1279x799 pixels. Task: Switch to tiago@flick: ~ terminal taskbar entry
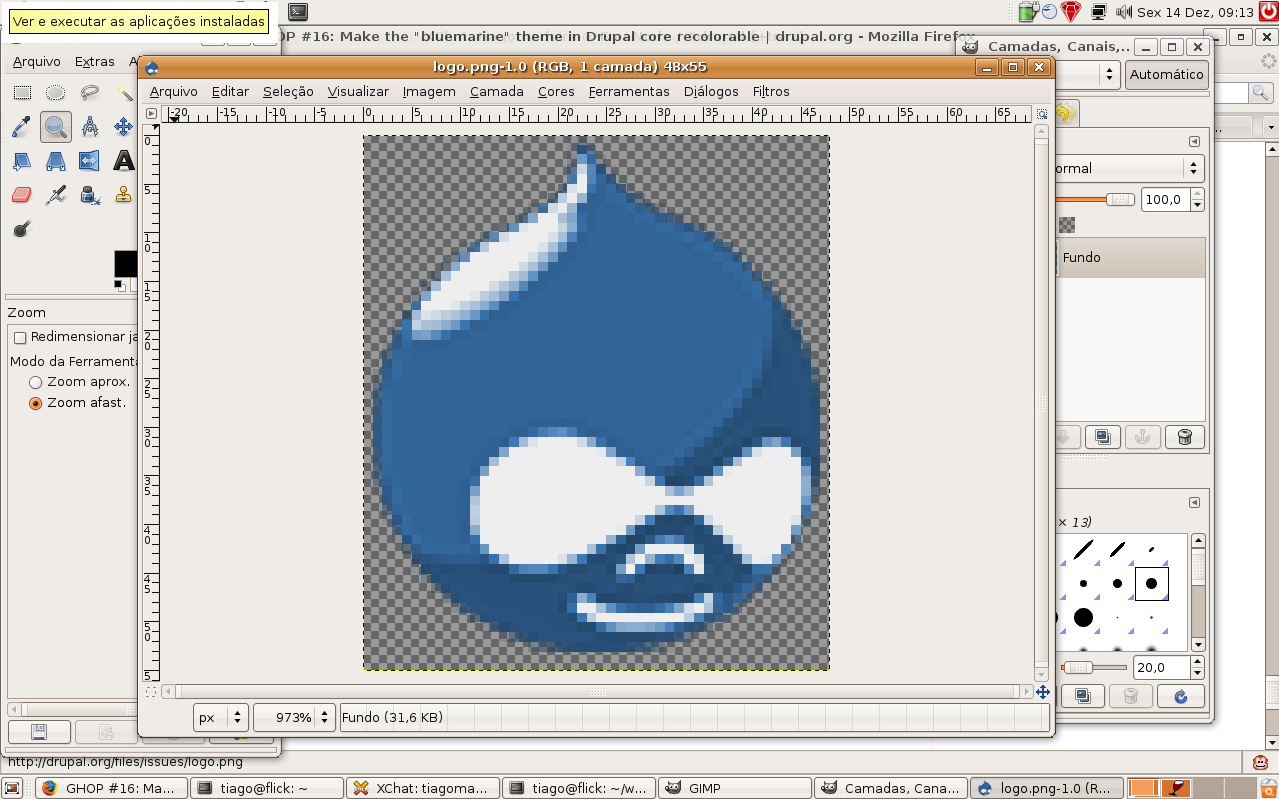click(x=266, y=788)
